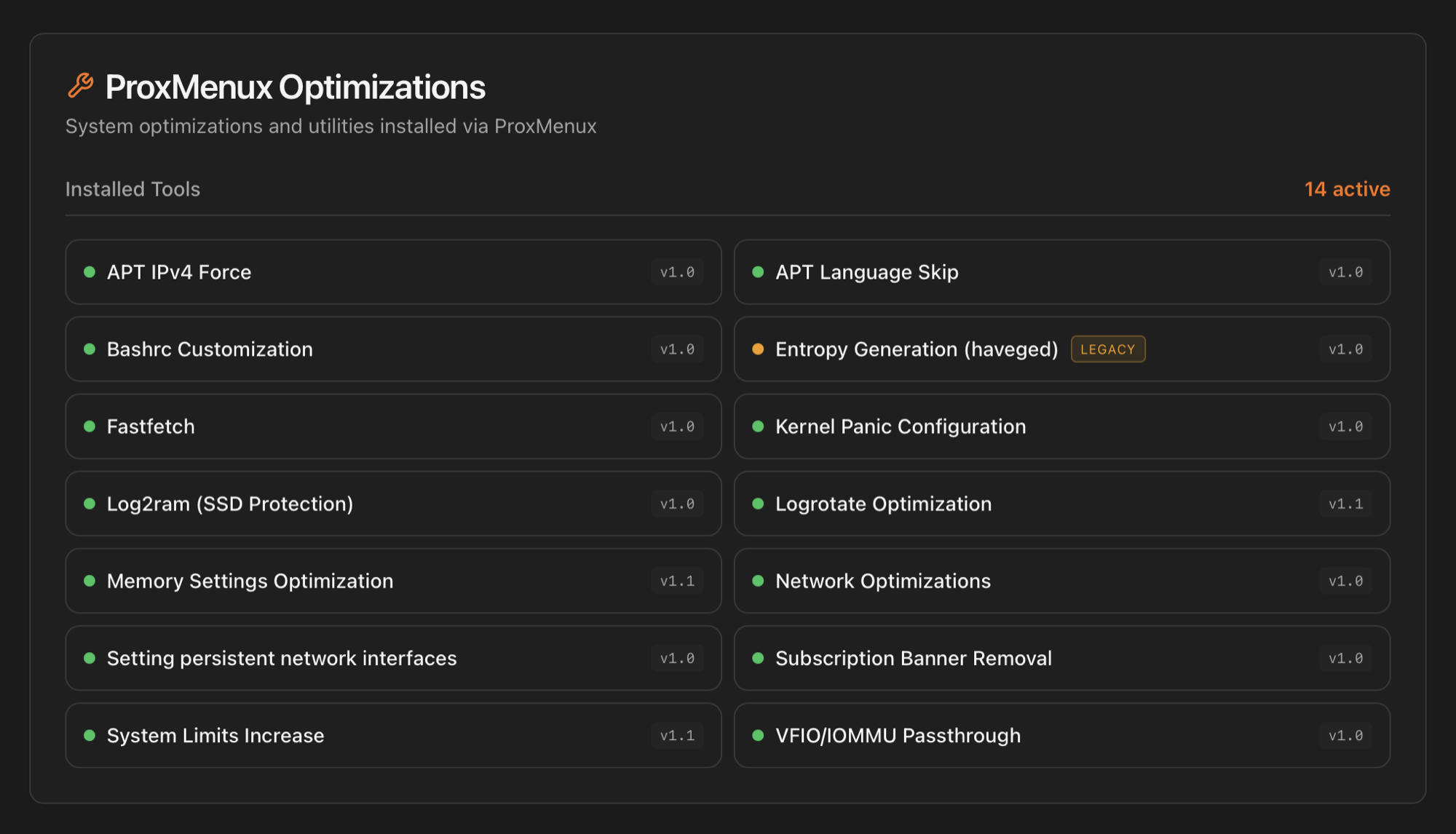This screenshot has width=1456, height=834.
Task: Click the green status dot for Logrotate Optimization
Action: click(758, 504)
